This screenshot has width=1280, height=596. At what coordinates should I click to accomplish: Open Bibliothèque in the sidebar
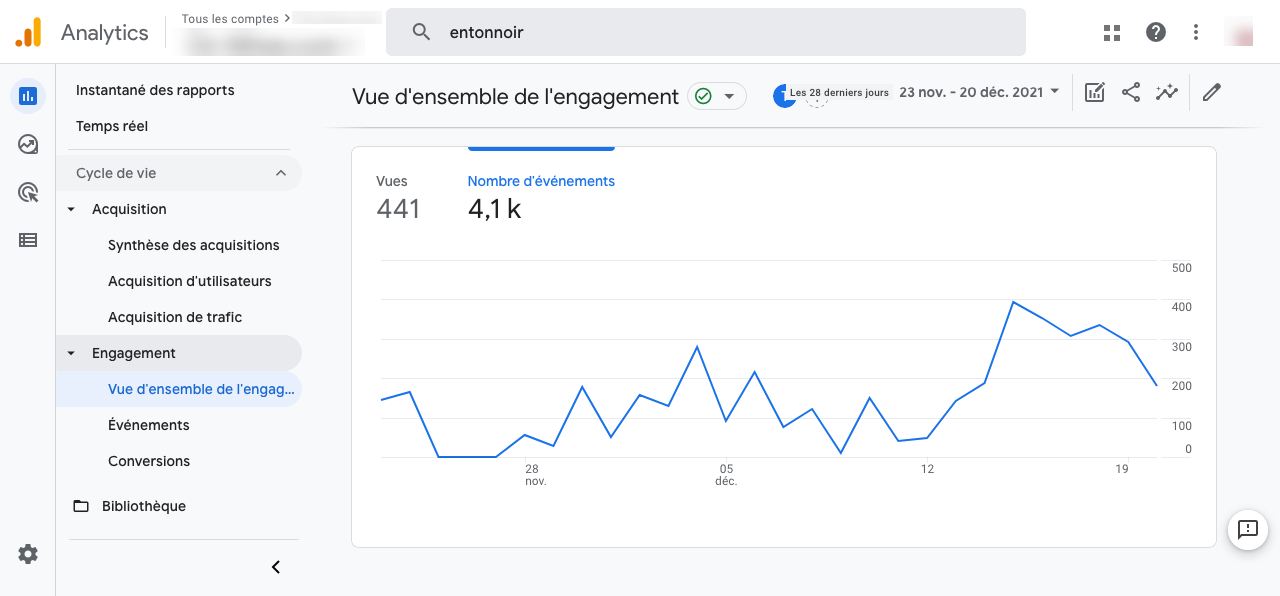[x=143, y=506]
